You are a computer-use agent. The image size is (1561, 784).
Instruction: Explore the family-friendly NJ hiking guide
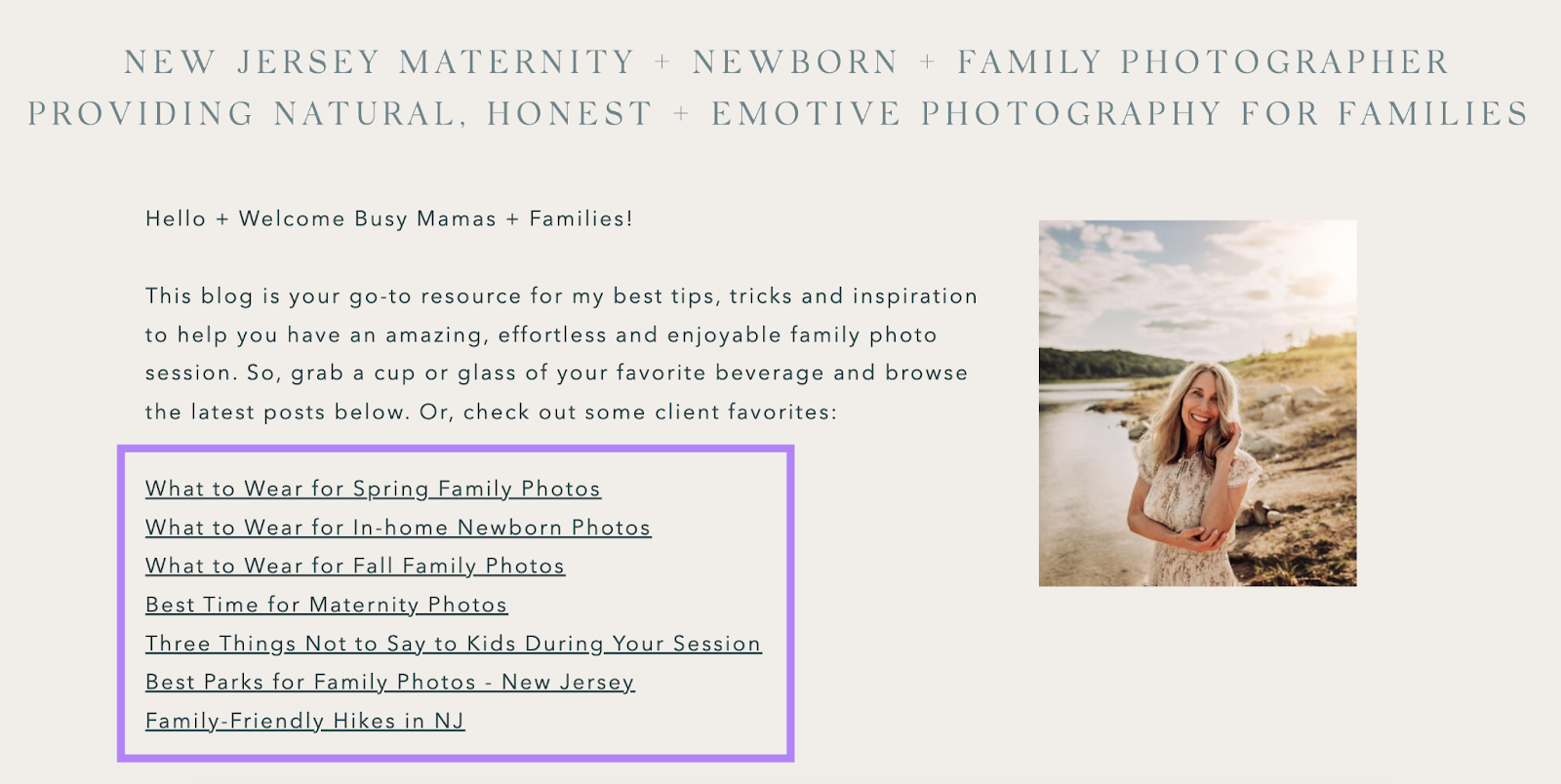click(x=304, y=722)
